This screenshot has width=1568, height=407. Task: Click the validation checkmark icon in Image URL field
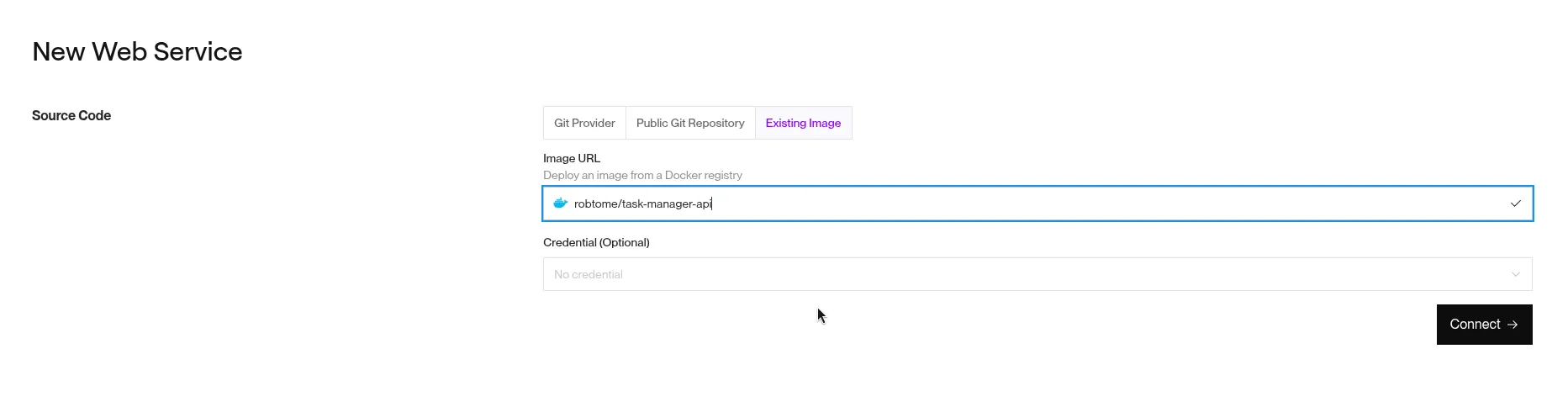click(1515, 203)
